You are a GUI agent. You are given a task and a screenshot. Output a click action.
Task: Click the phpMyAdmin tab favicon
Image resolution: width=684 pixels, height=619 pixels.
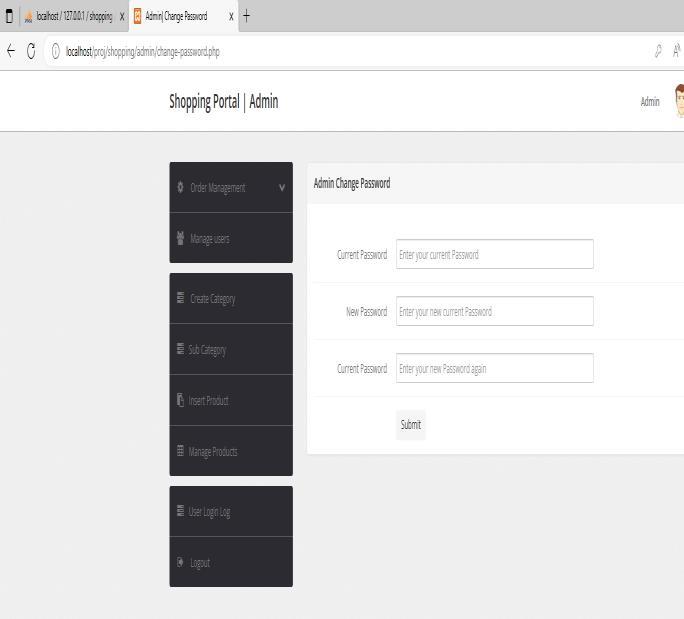pos(29,17)
